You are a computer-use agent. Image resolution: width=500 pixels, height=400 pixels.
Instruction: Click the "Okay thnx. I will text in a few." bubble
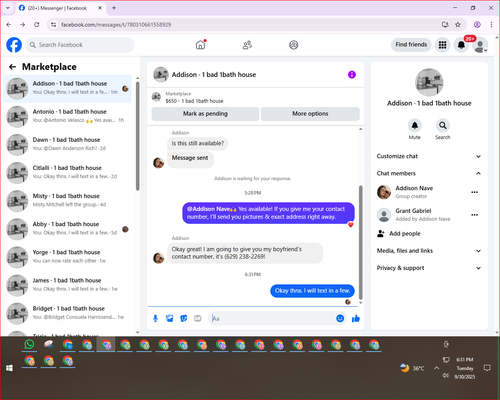(312, 291)
